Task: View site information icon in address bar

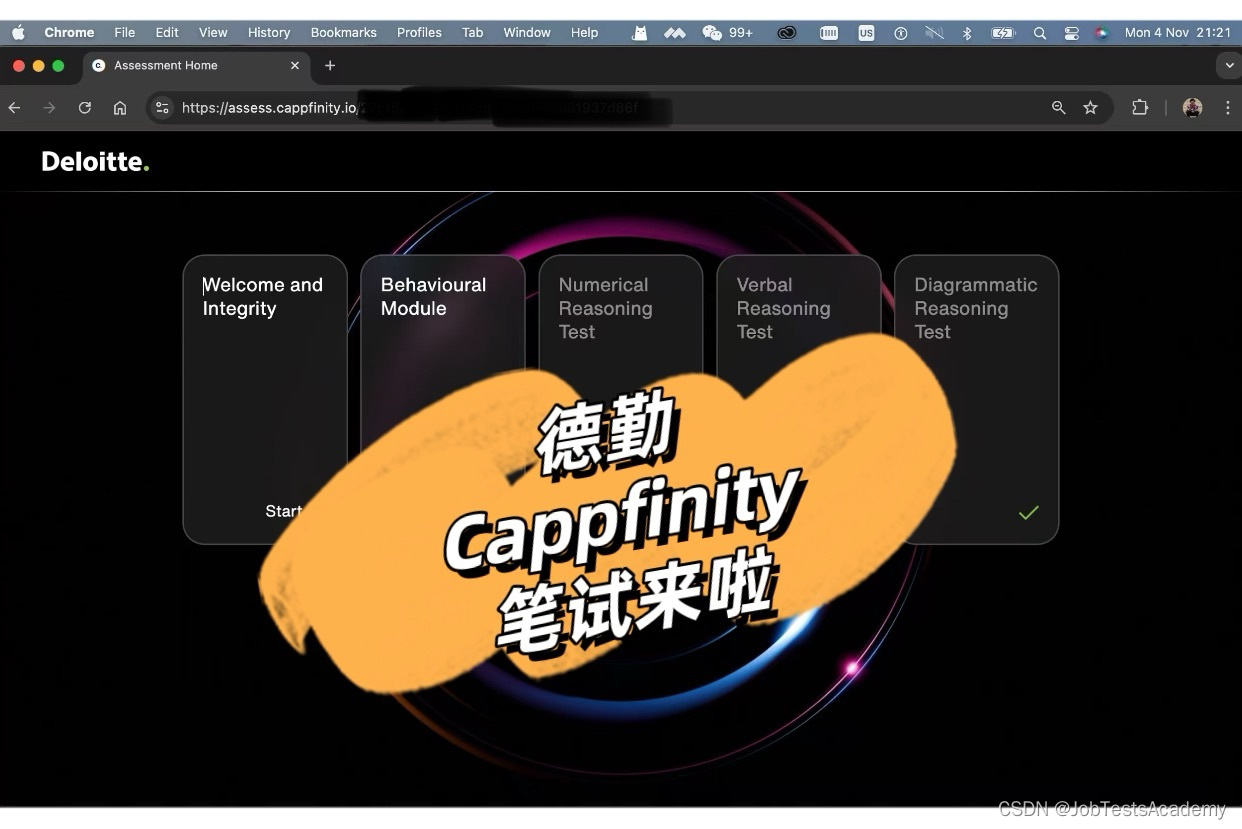Action: (x=163, y=108)
